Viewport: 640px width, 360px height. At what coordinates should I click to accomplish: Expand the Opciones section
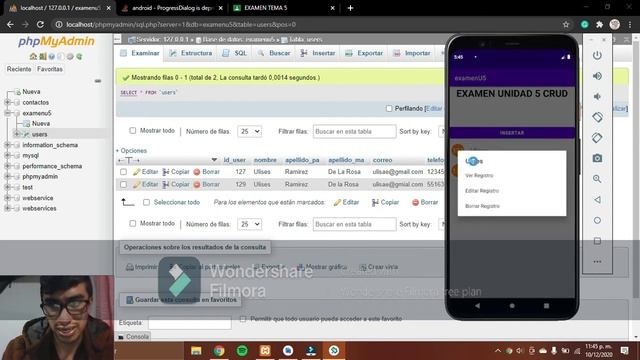(131, 151)
